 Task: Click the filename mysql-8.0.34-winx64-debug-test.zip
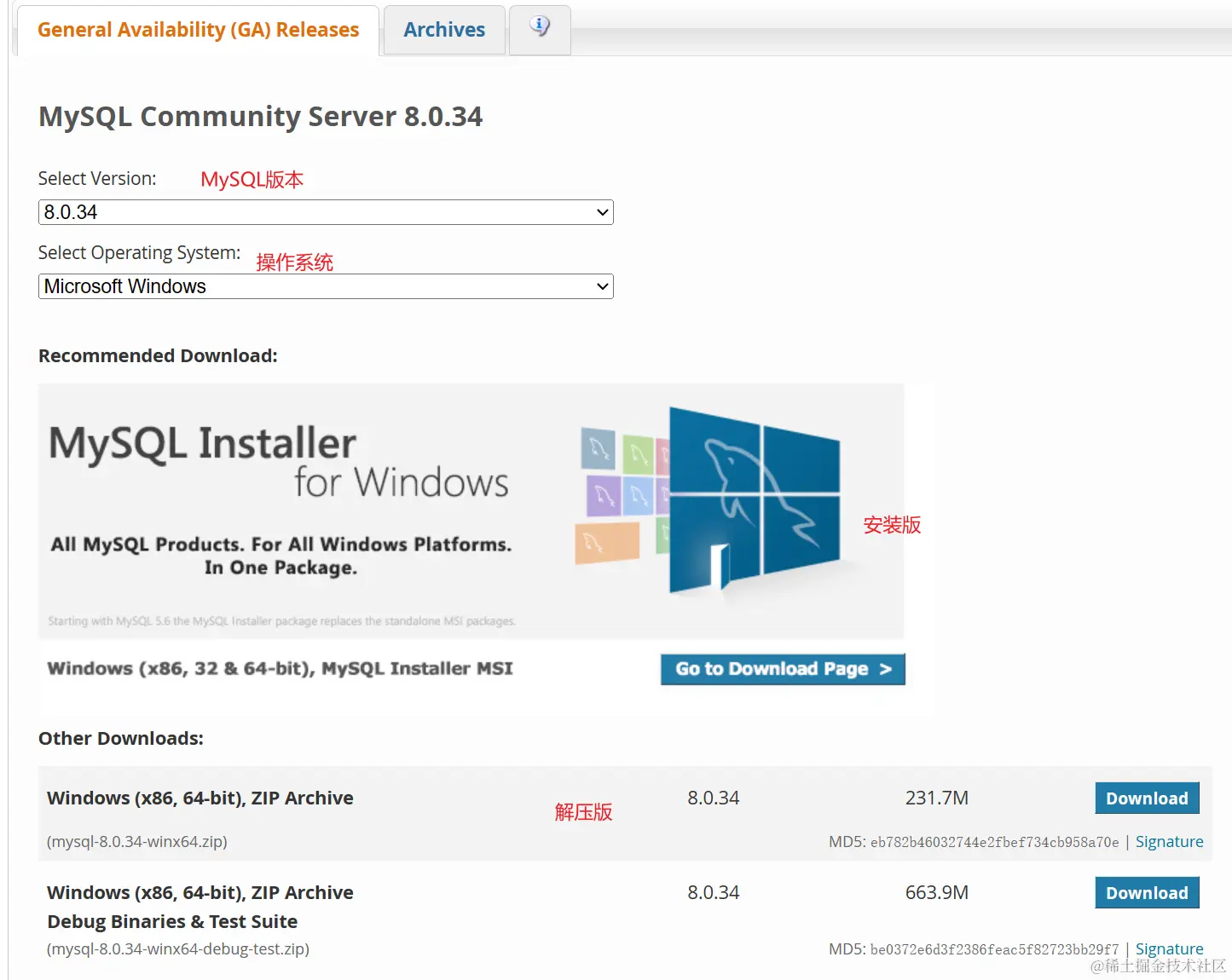click(178, 949)
